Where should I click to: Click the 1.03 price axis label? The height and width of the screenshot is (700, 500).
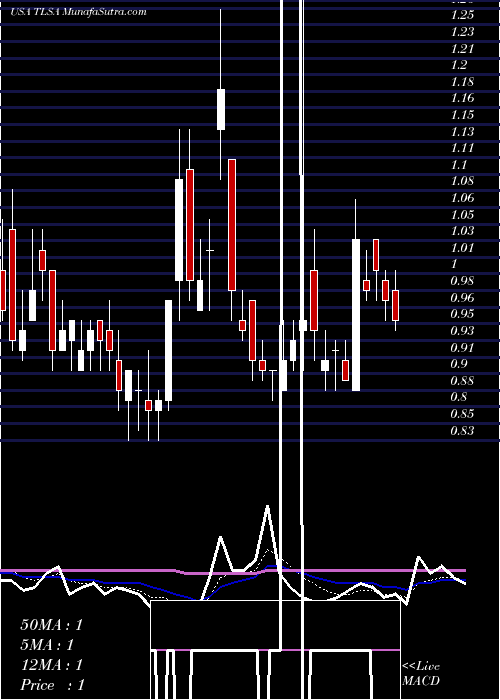[462, 231]
